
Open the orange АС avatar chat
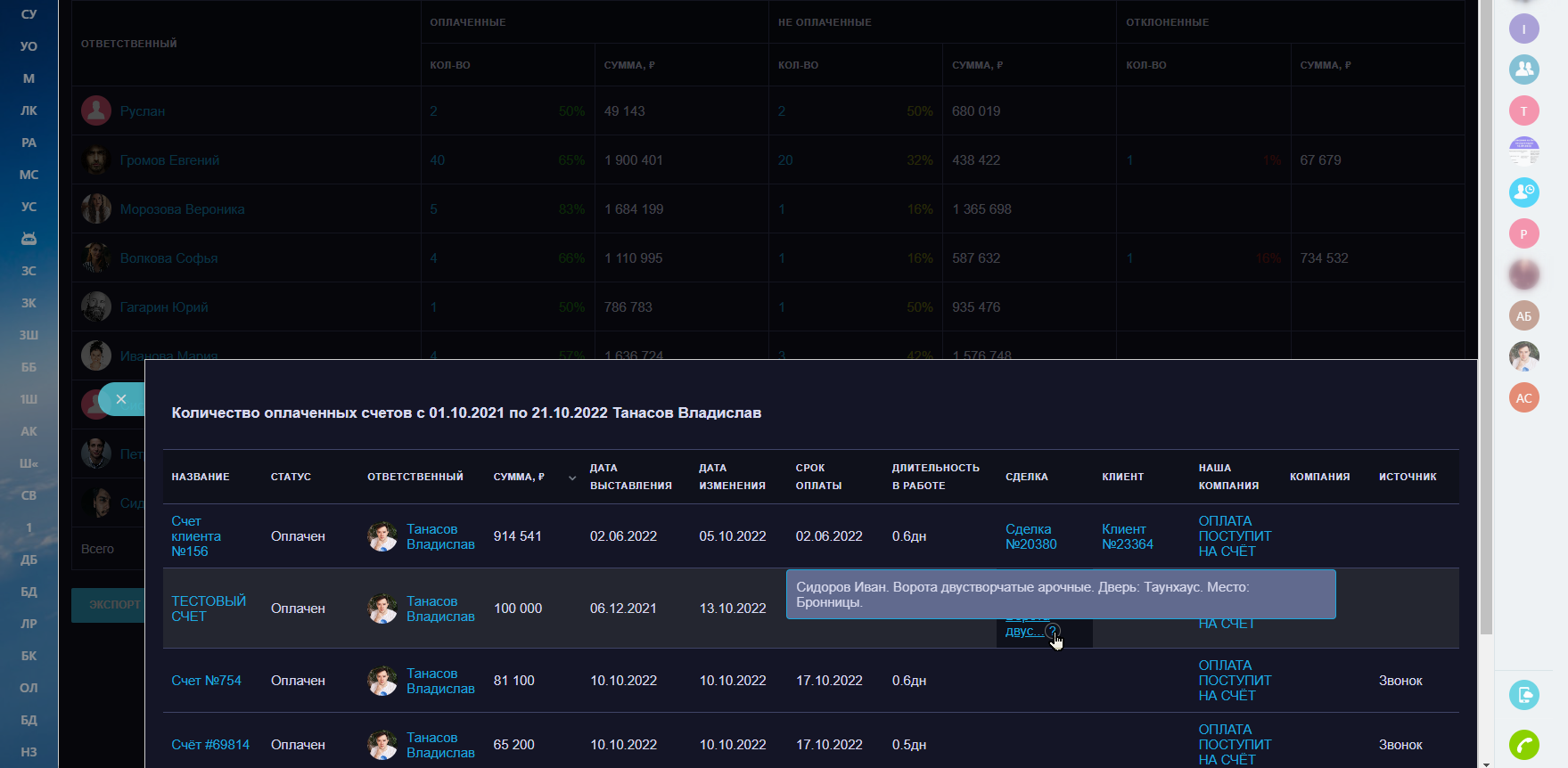tap(1523, 397)
